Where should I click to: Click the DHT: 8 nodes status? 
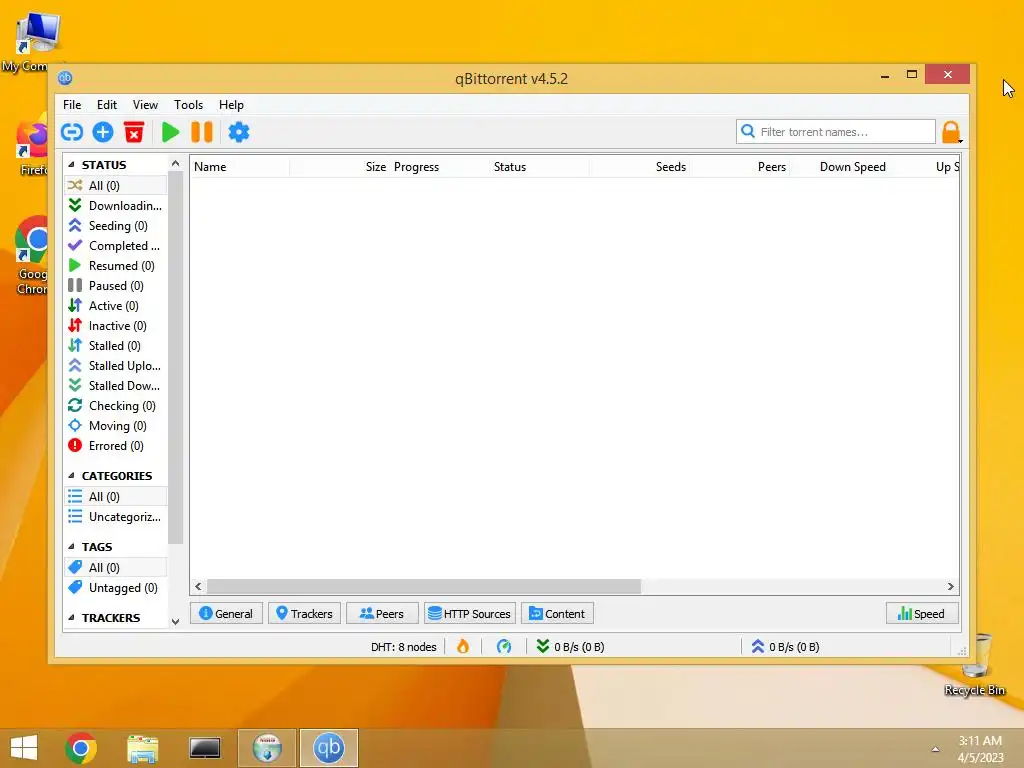(404, 647)
